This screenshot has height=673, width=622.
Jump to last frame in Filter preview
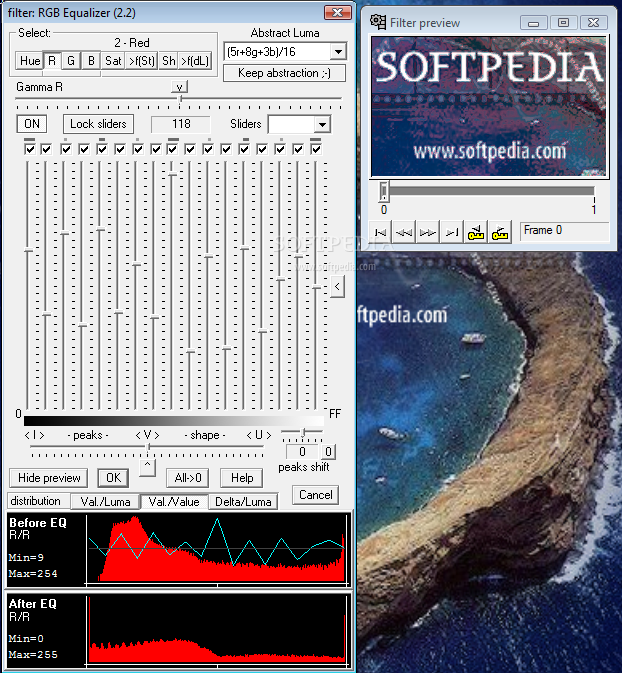pos(452,232)
